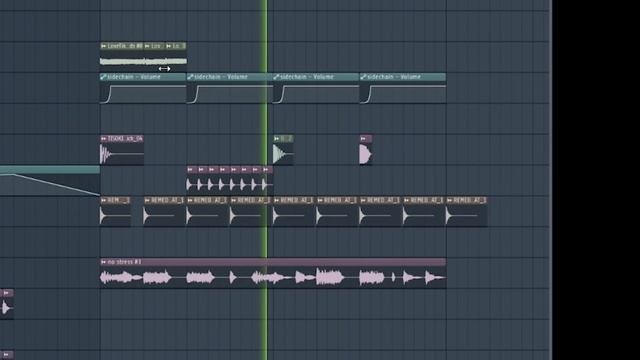This screenshot has width=640, height=360.
Task: Select the green clip waveform
Action: pos(283,154)
